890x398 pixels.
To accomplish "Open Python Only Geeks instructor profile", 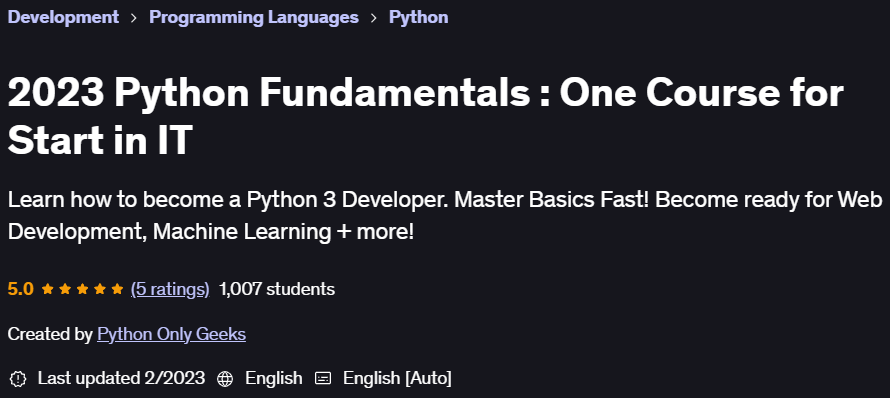I will click(171, 334).
